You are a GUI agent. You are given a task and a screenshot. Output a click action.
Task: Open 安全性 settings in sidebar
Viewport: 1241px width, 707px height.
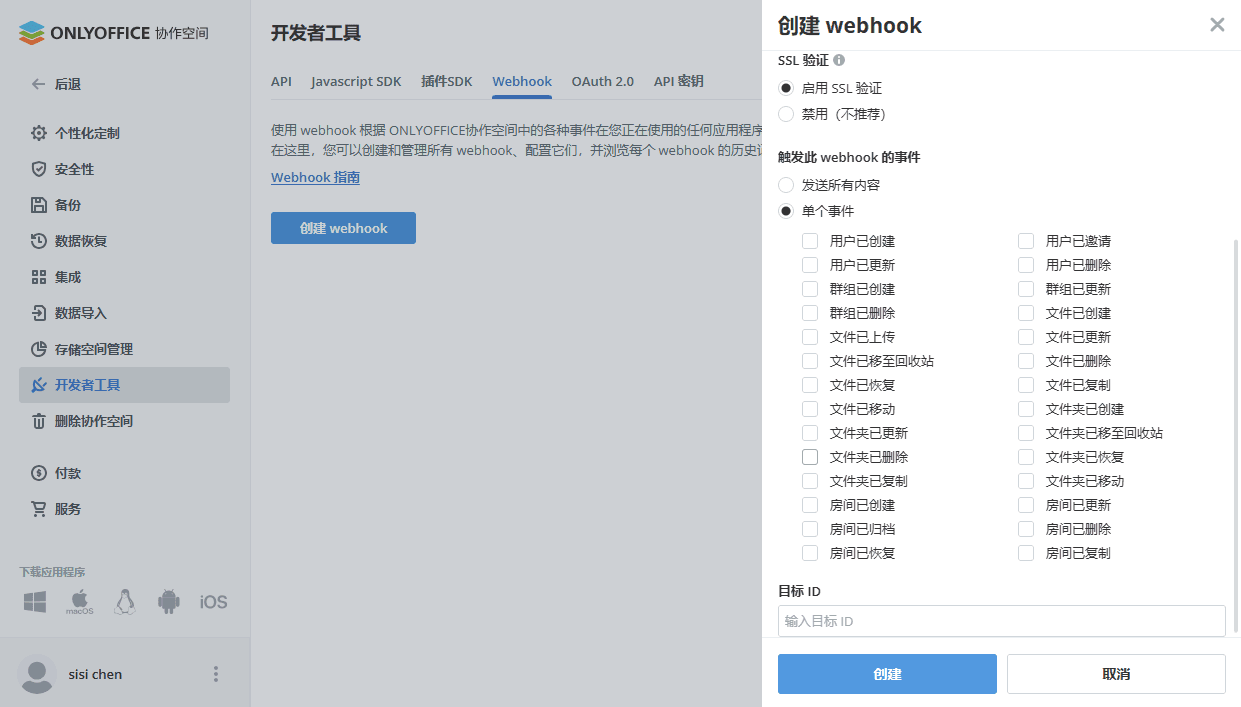pyautogui.click(x=124, y=169)
